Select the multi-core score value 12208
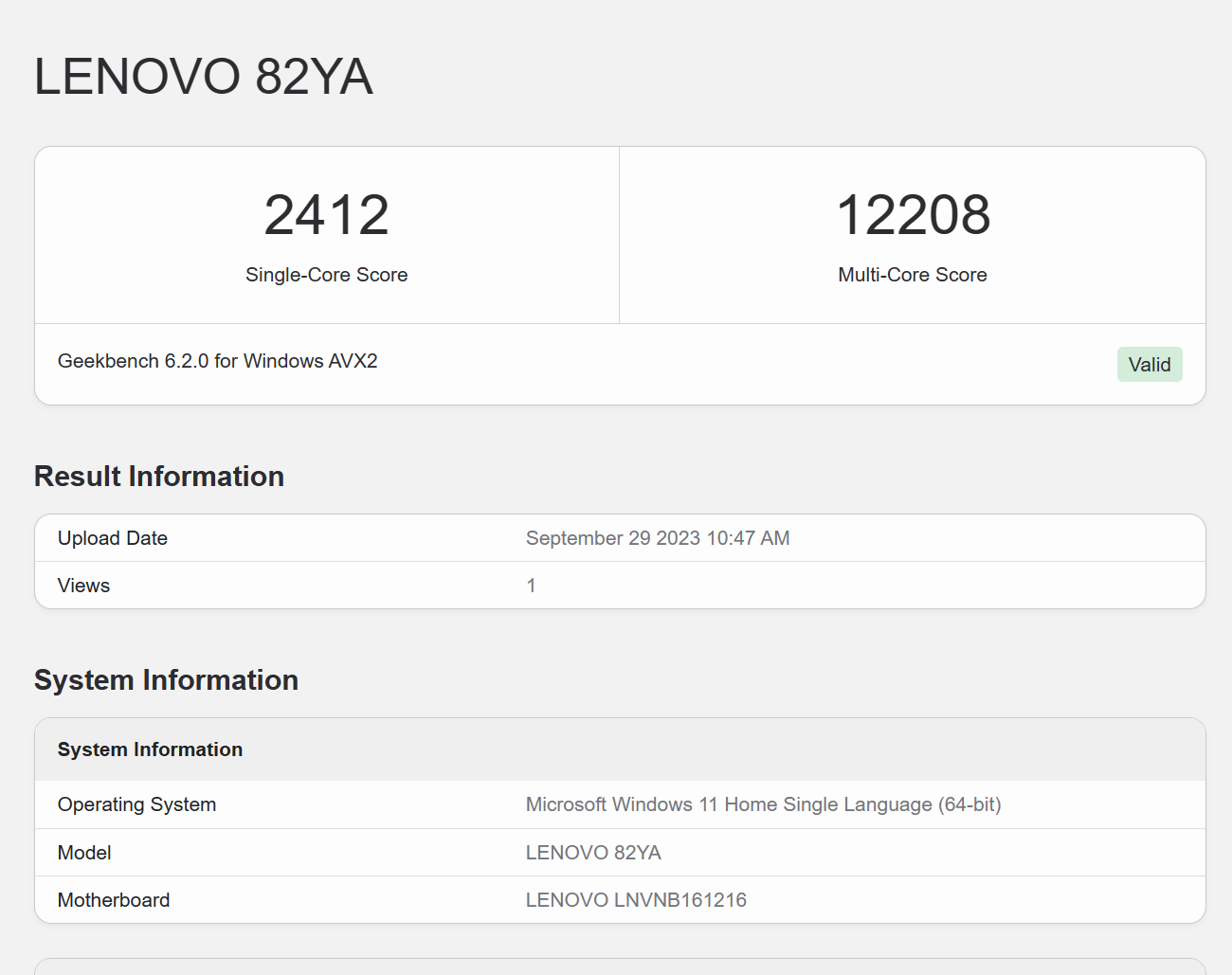Image resolution: width=1232 pixels, height=975 pixels. click(913, 215)
